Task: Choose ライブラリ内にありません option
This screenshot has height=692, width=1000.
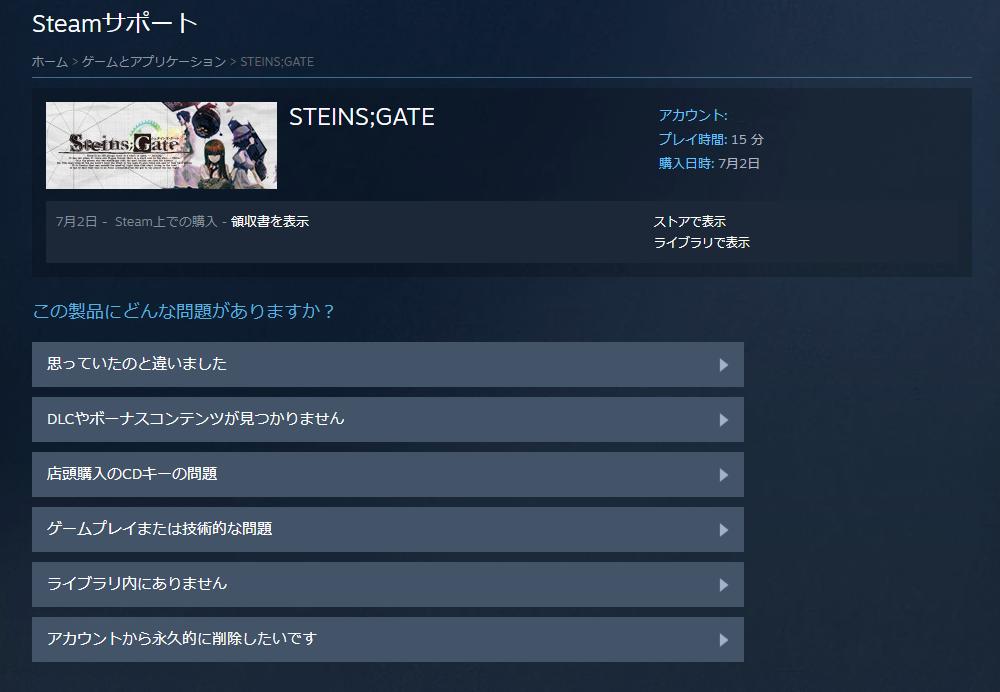Action: [388, 584]
